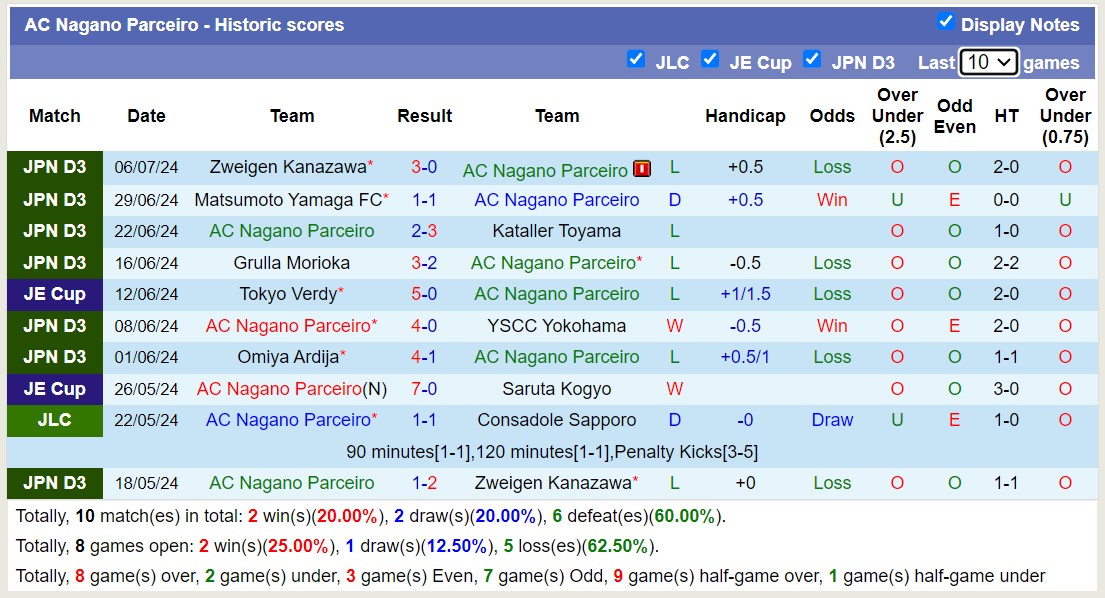Screen dimensions: 1105x598
Task: Uncheck the JE Cup filter checkbox
Action: pos(710,59)
